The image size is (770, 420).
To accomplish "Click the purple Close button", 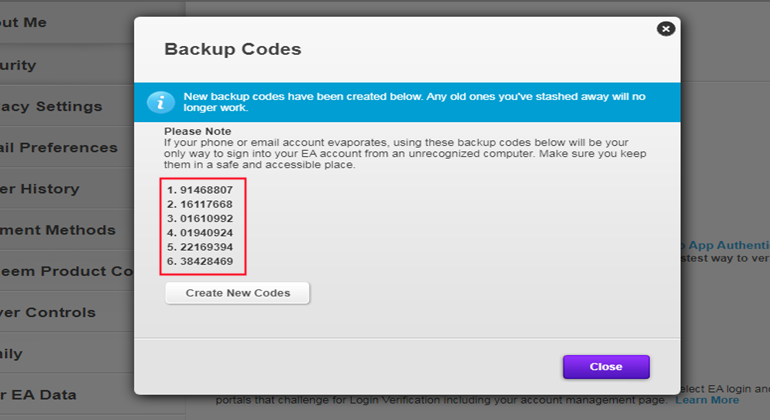I will pos(605,367).
